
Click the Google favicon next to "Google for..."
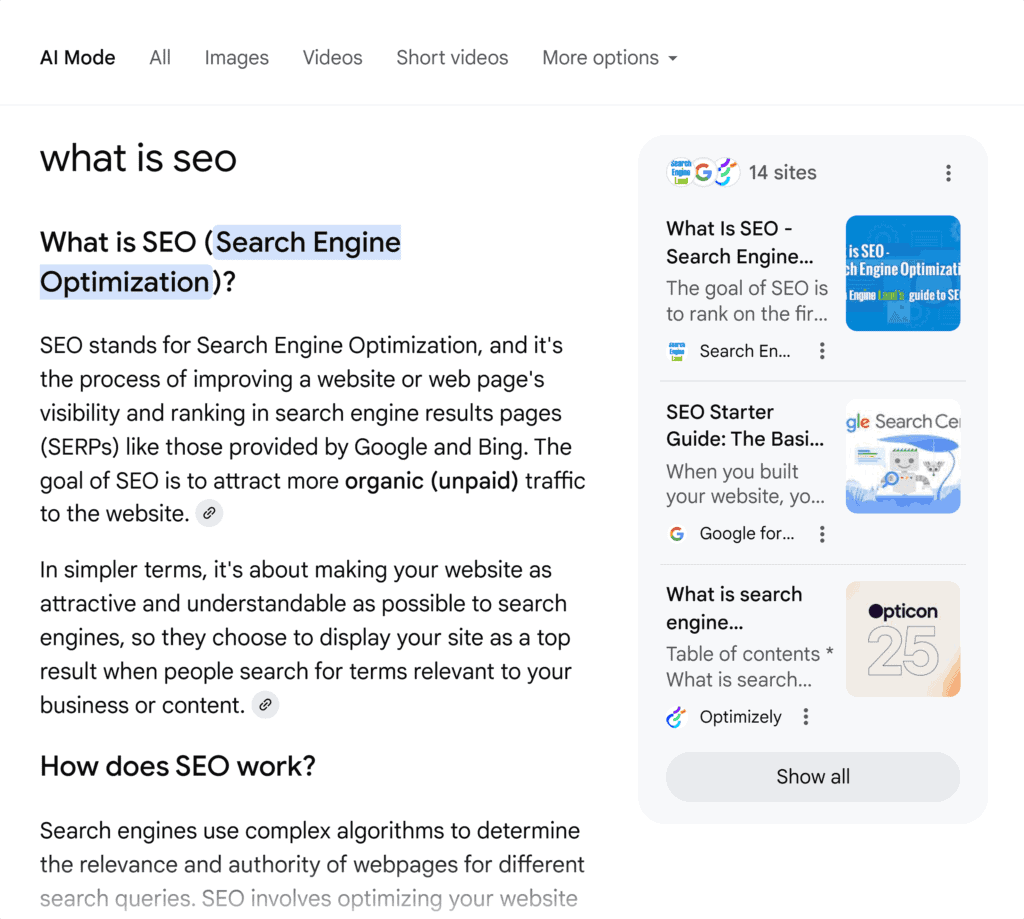(x=677, y=534)
